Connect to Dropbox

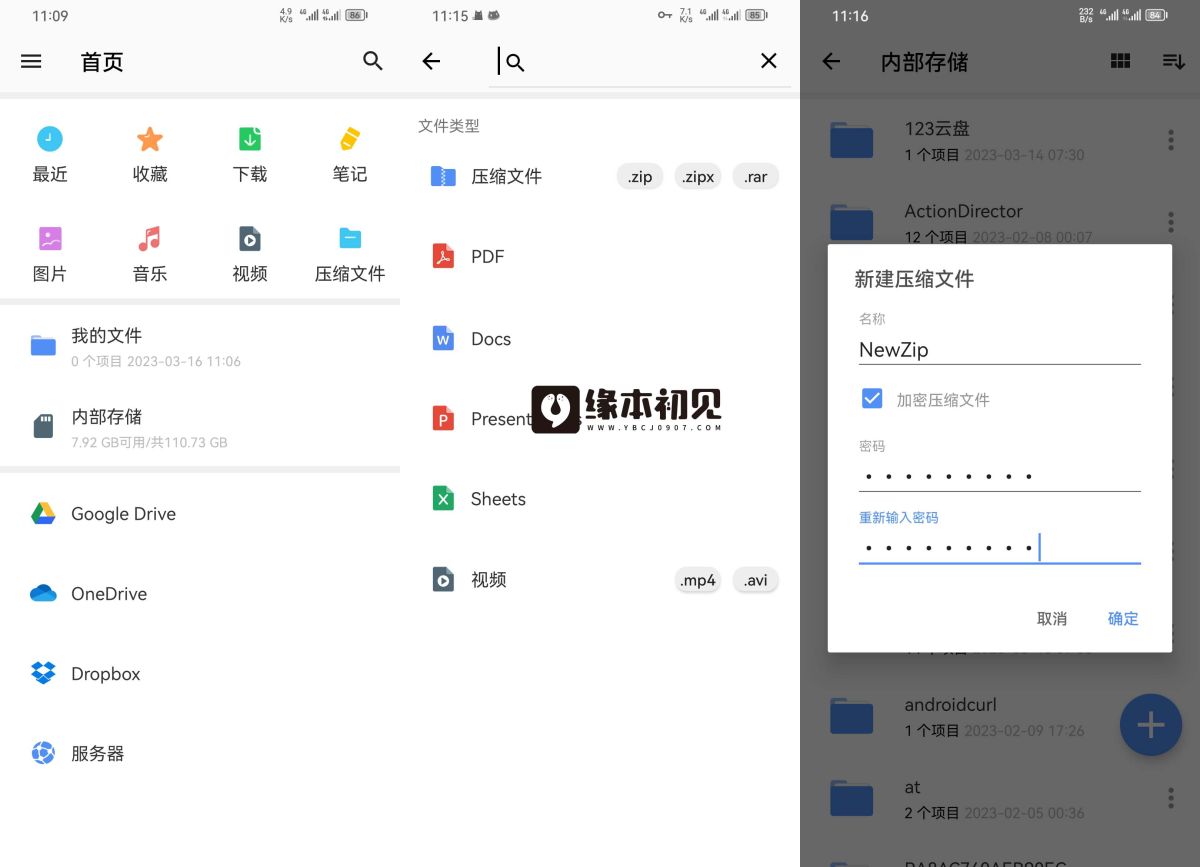[x=200, y=674]
